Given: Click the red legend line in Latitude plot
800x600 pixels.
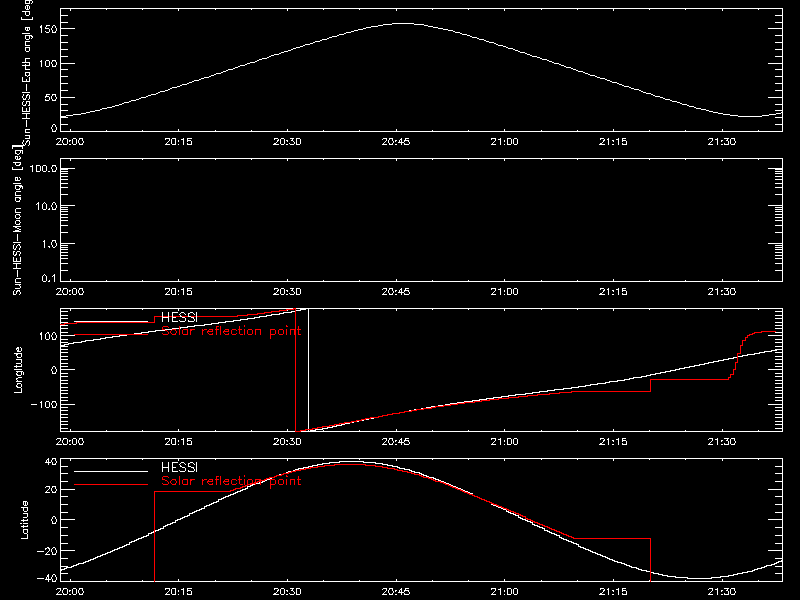Looking at the screenshot, I should coord(111,485).
